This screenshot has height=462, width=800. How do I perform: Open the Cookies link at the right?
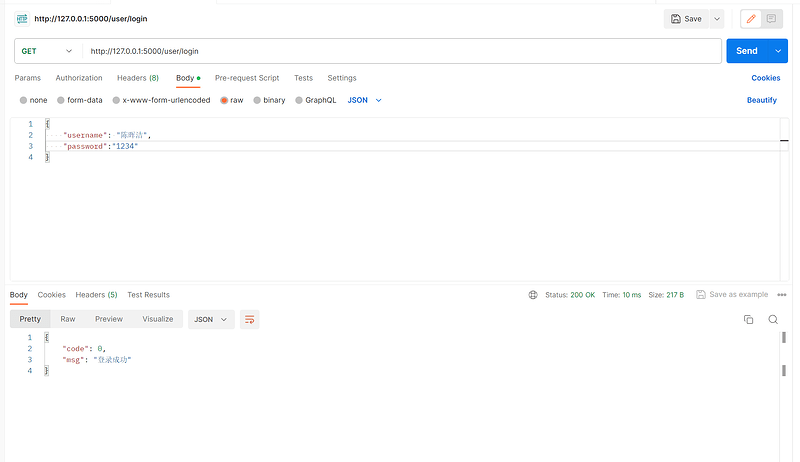pyautogui.click(x=766, y=78)
